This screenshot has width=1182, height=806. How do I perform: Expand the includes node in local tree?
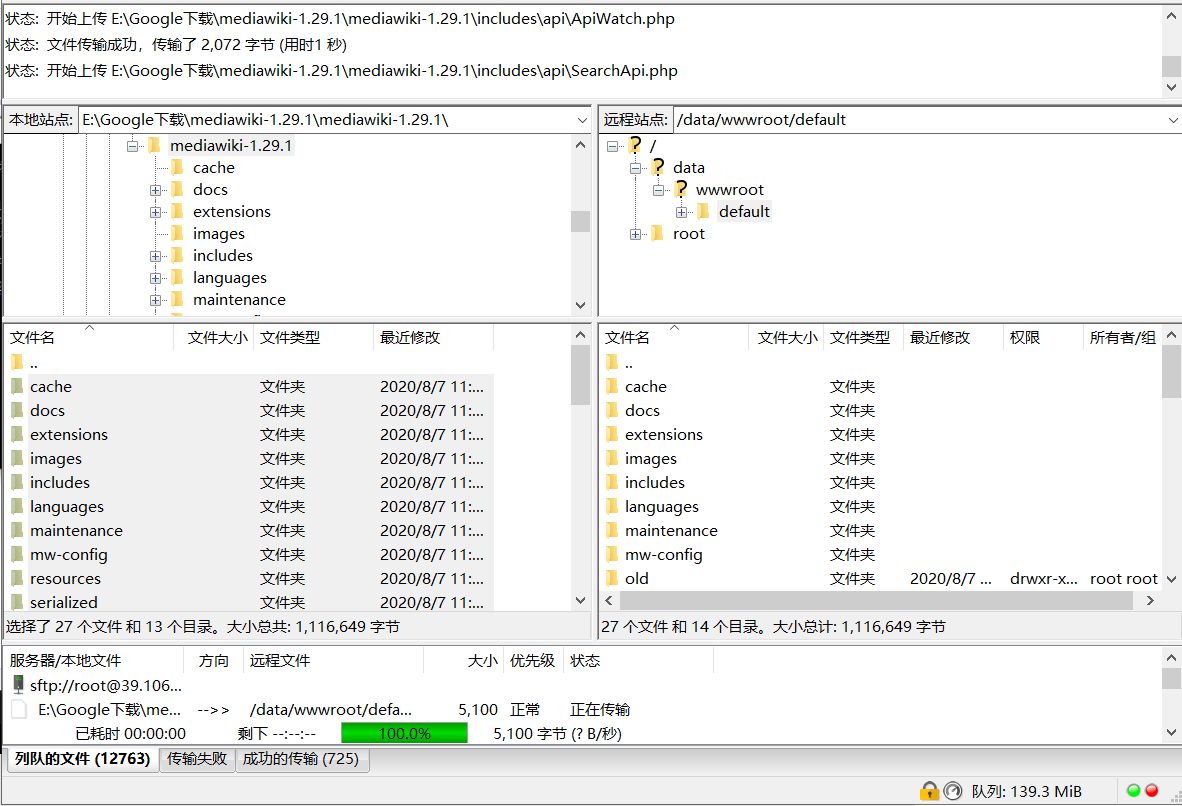[x=155, y=256]
